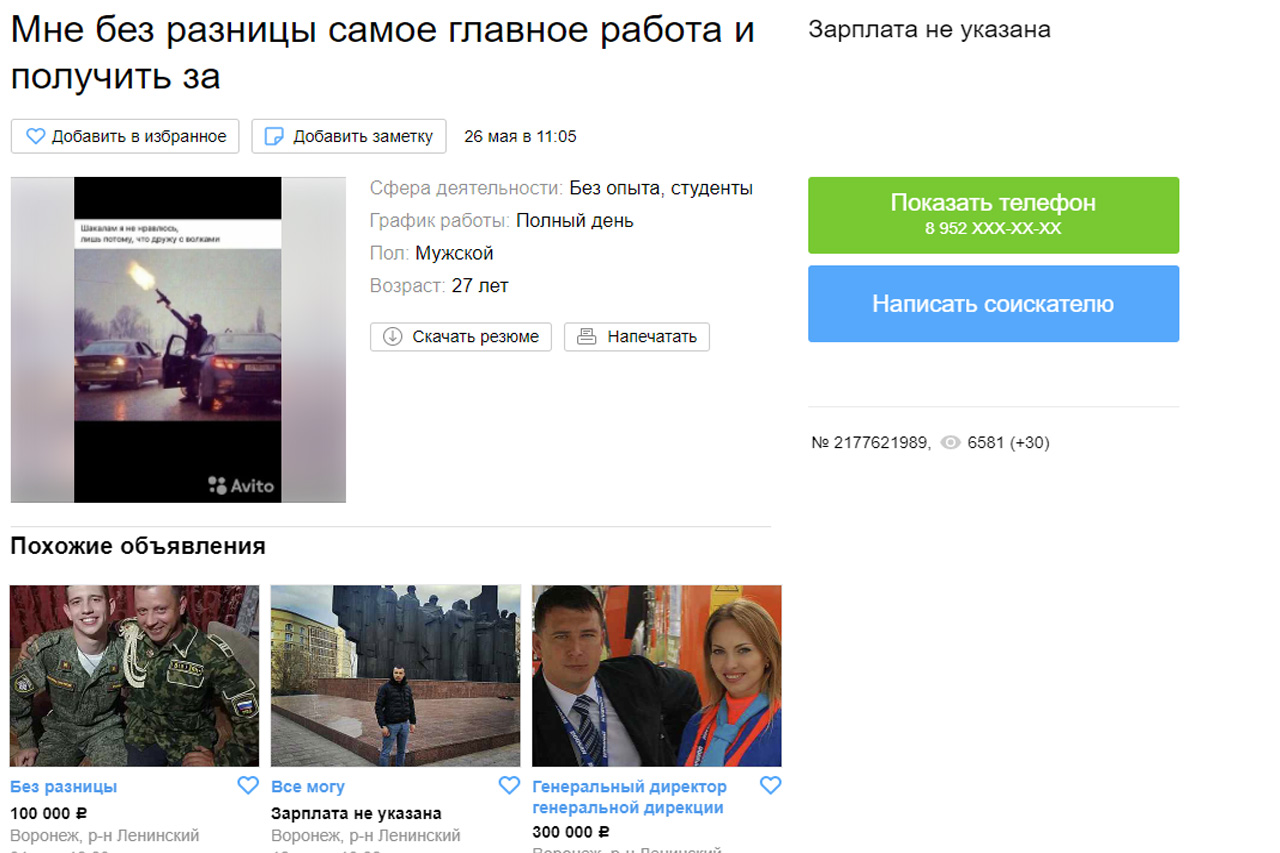Click the views eye icon near 6581
This screenshot has width=1280, height=853.
tap(951, 443)
